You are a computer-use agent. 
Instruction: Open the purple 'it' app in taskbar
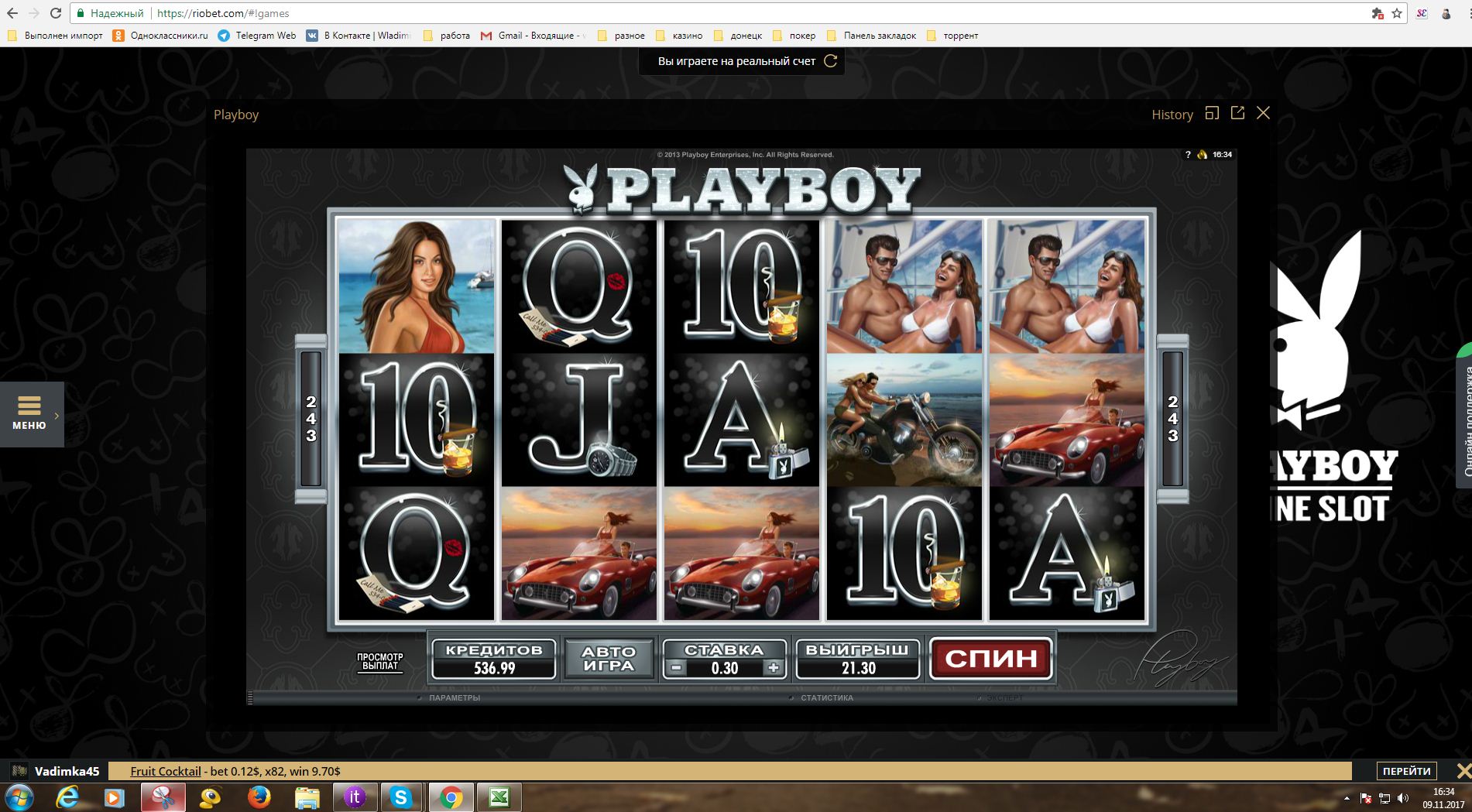pos(355,797)
